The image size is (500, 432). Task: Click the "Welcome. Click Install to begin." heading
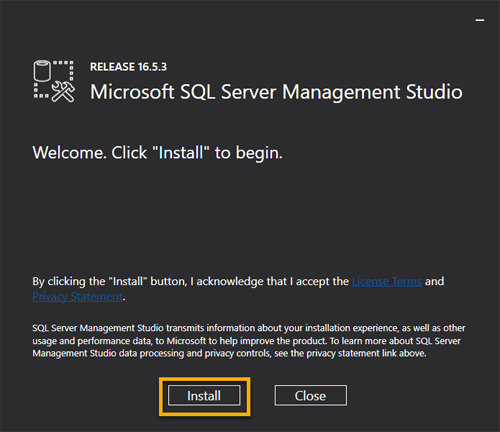tap(157, 153)
